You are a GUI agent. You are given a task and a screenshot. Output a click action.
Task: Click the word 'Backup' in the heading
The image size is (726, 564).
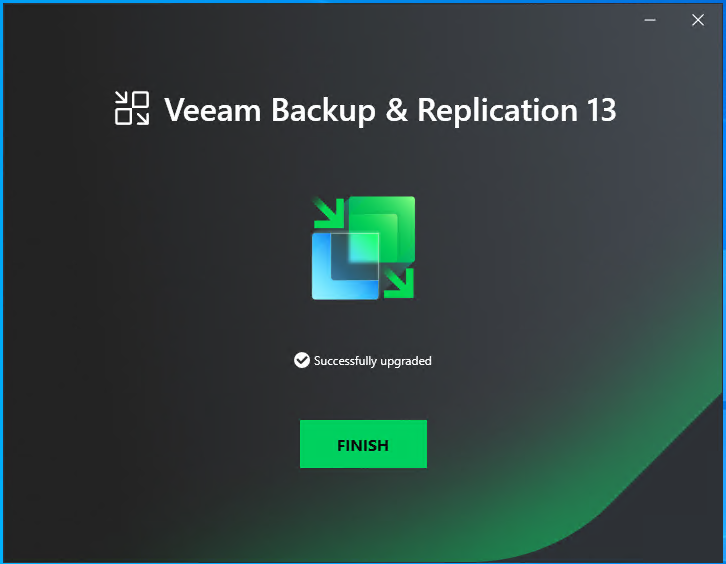click(x=323, y=110)
